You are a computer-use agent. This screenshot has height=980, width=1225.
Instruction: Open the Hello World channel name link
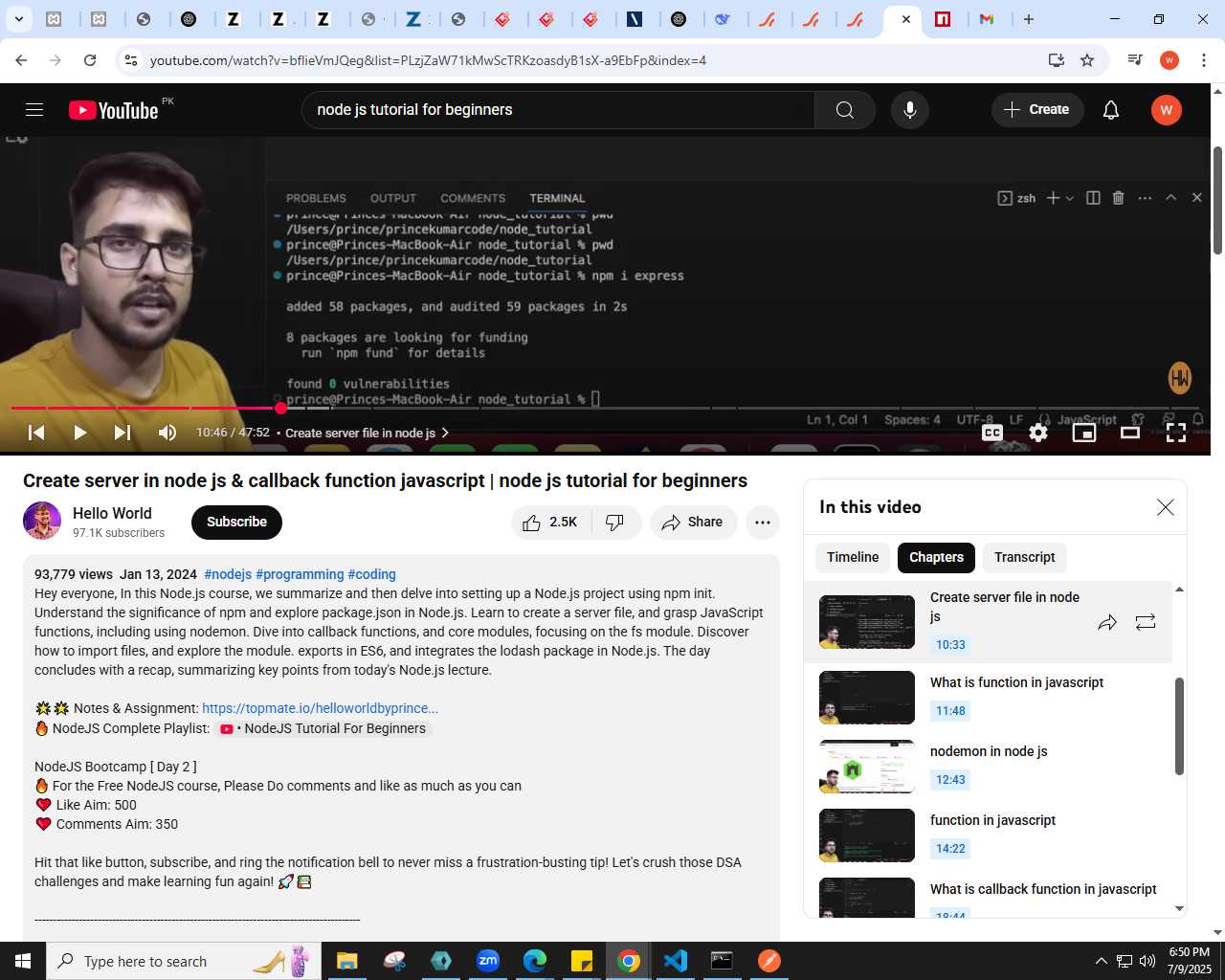pyautogui.click(x=112, y=513)
